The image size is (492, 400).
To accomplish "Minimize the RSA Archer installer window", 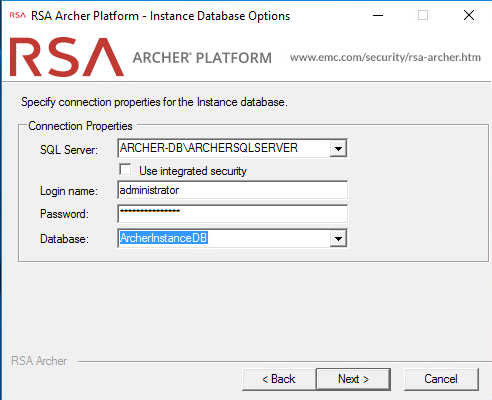I will (x=378, y=15).
